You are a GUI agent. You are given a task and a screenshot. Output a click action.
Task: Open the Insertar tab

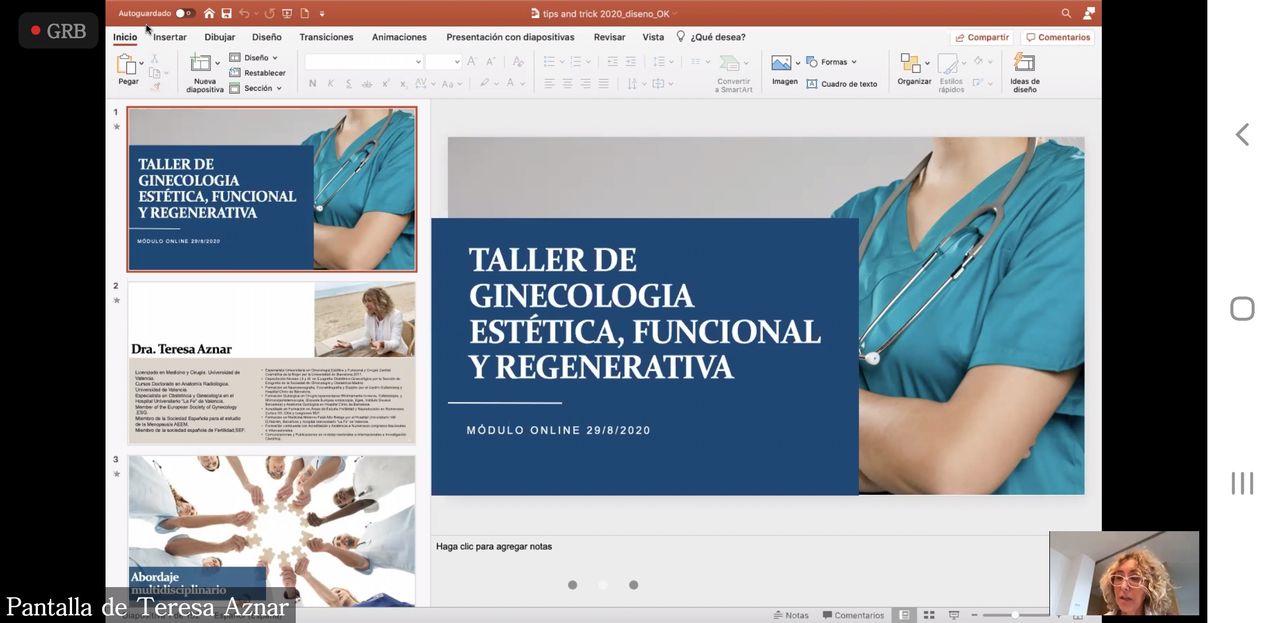pos(170,37)
